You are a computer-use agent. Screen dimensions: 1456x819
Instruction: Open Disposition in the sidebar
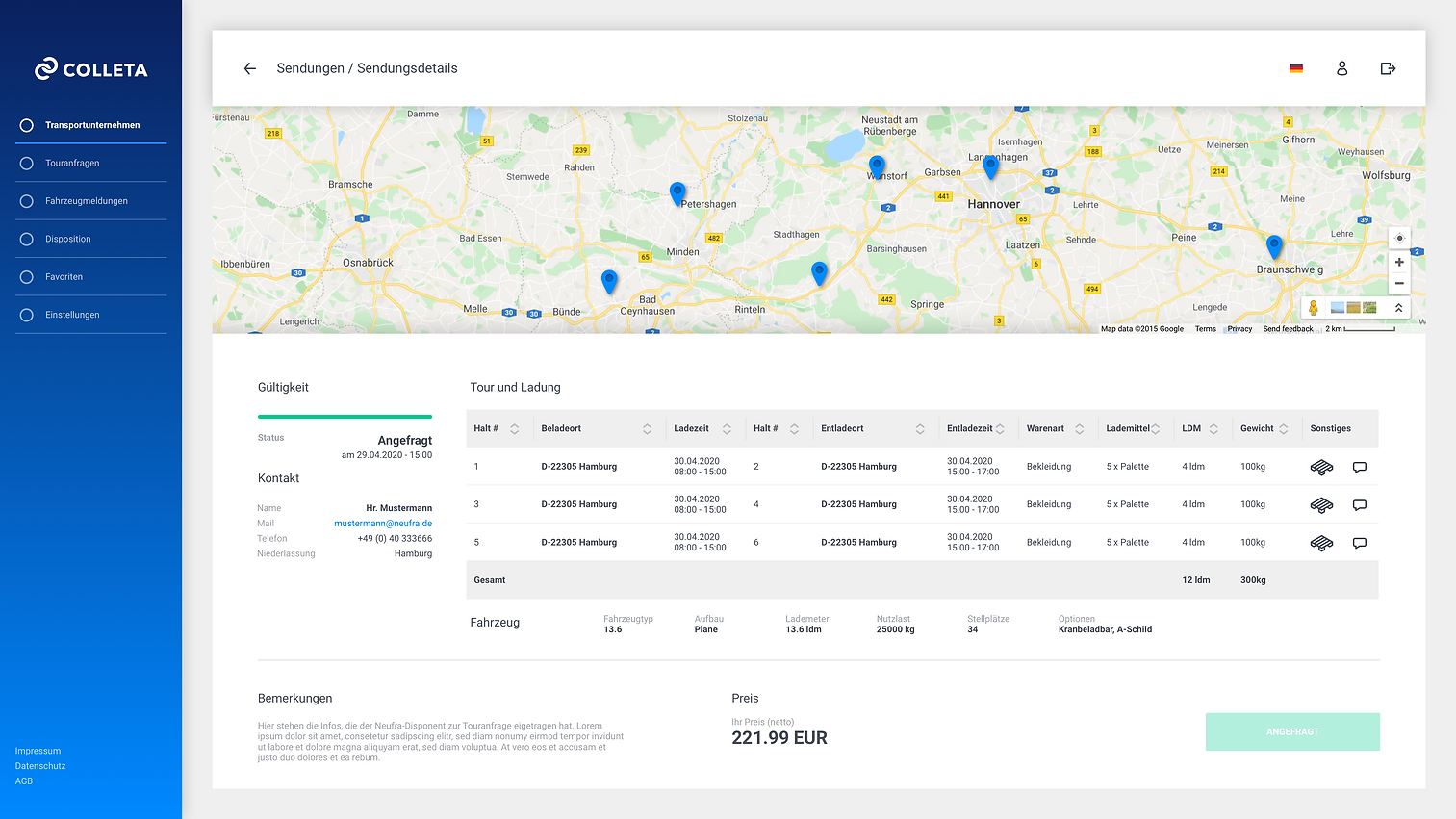click(x=91, y=239)
